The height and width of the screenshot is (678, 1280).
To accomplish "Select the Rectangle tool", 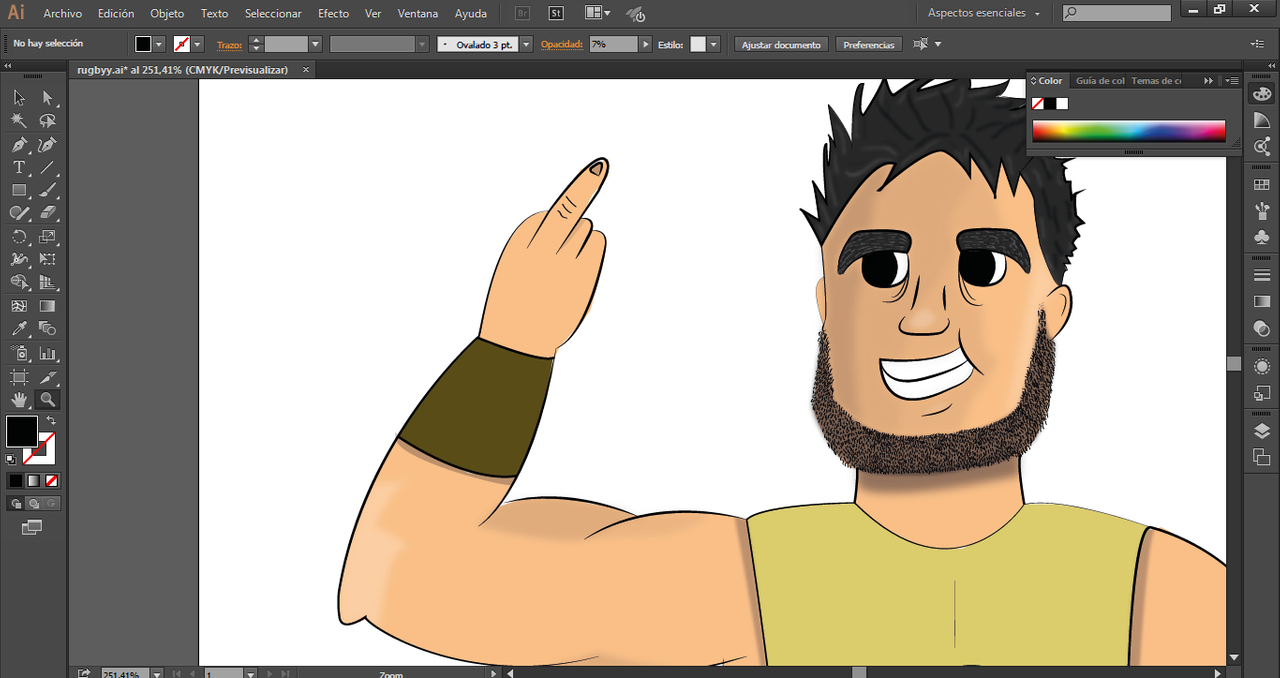I will tap(19, 190).
